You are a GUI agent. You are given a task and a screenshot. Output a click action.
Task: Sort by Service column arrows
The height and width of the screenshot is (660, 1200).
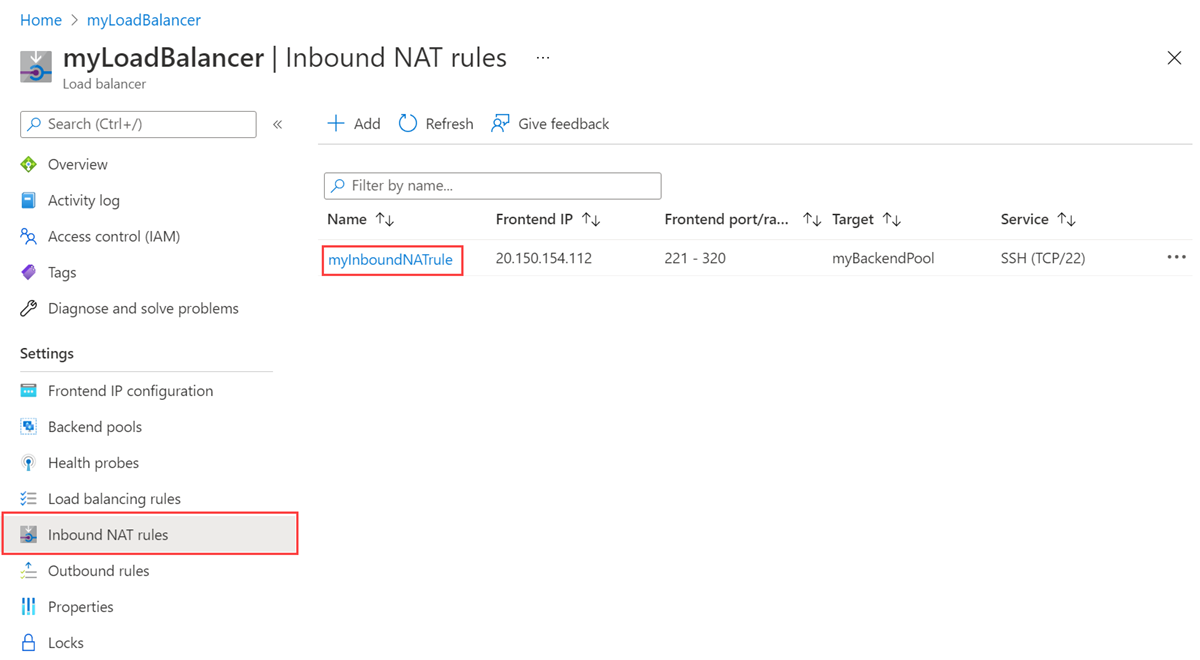pos(1067,220)
